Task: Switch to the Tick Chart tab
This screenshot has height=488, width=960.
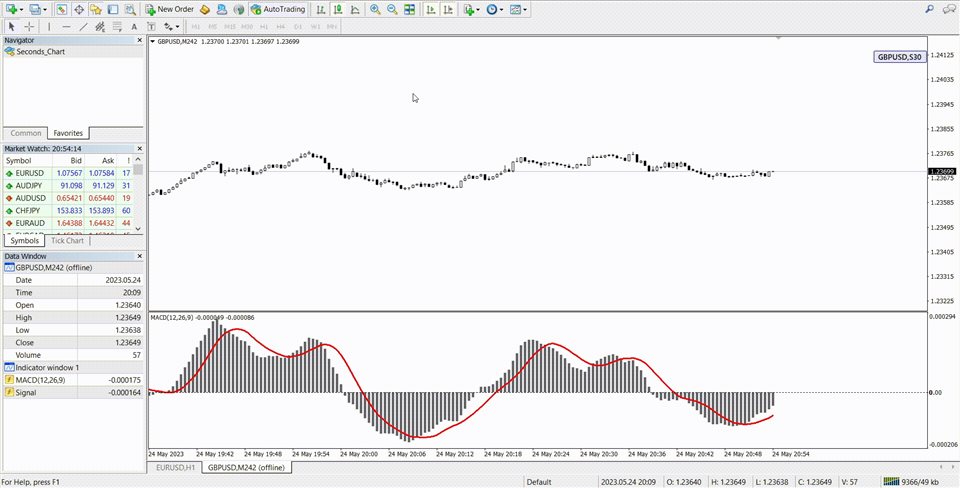Action: [67, 241]
